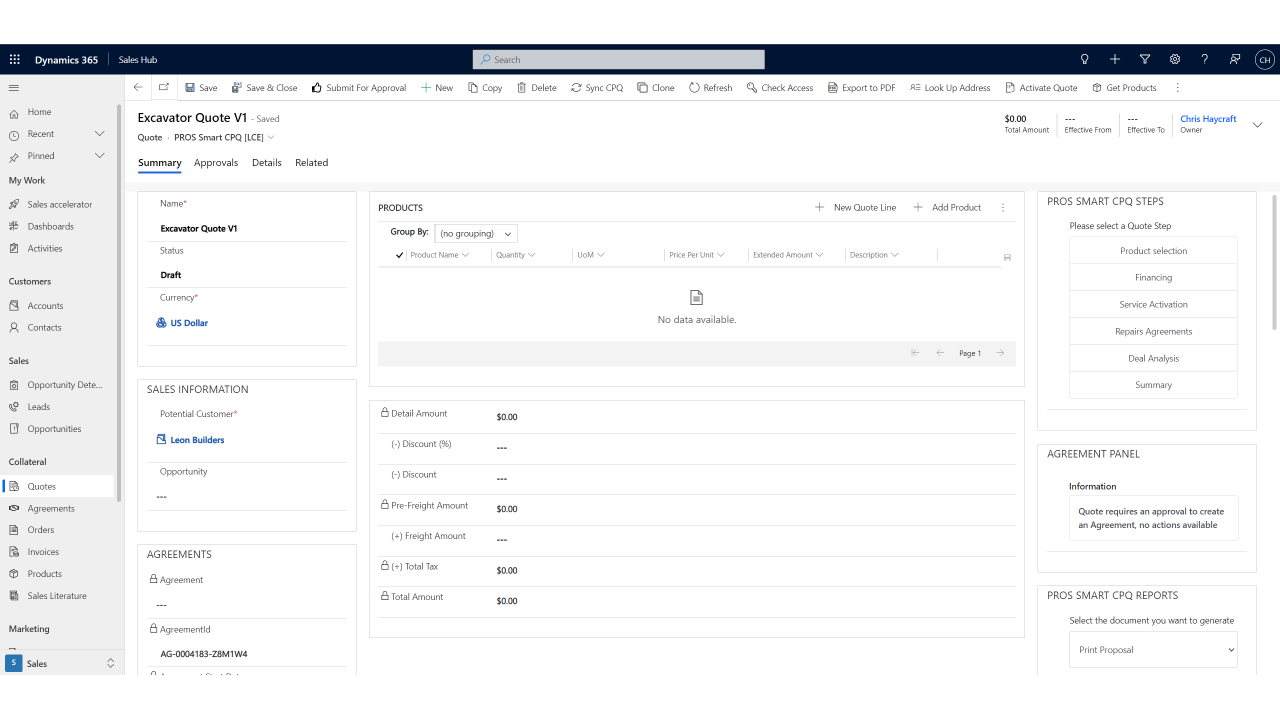Click the Sync CPQ command

point(597,88)
